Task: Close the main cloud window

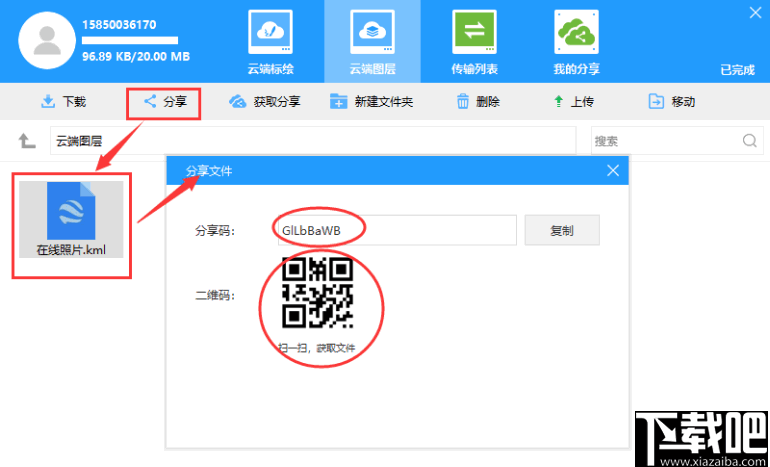Action: click(x=755, y=13)
